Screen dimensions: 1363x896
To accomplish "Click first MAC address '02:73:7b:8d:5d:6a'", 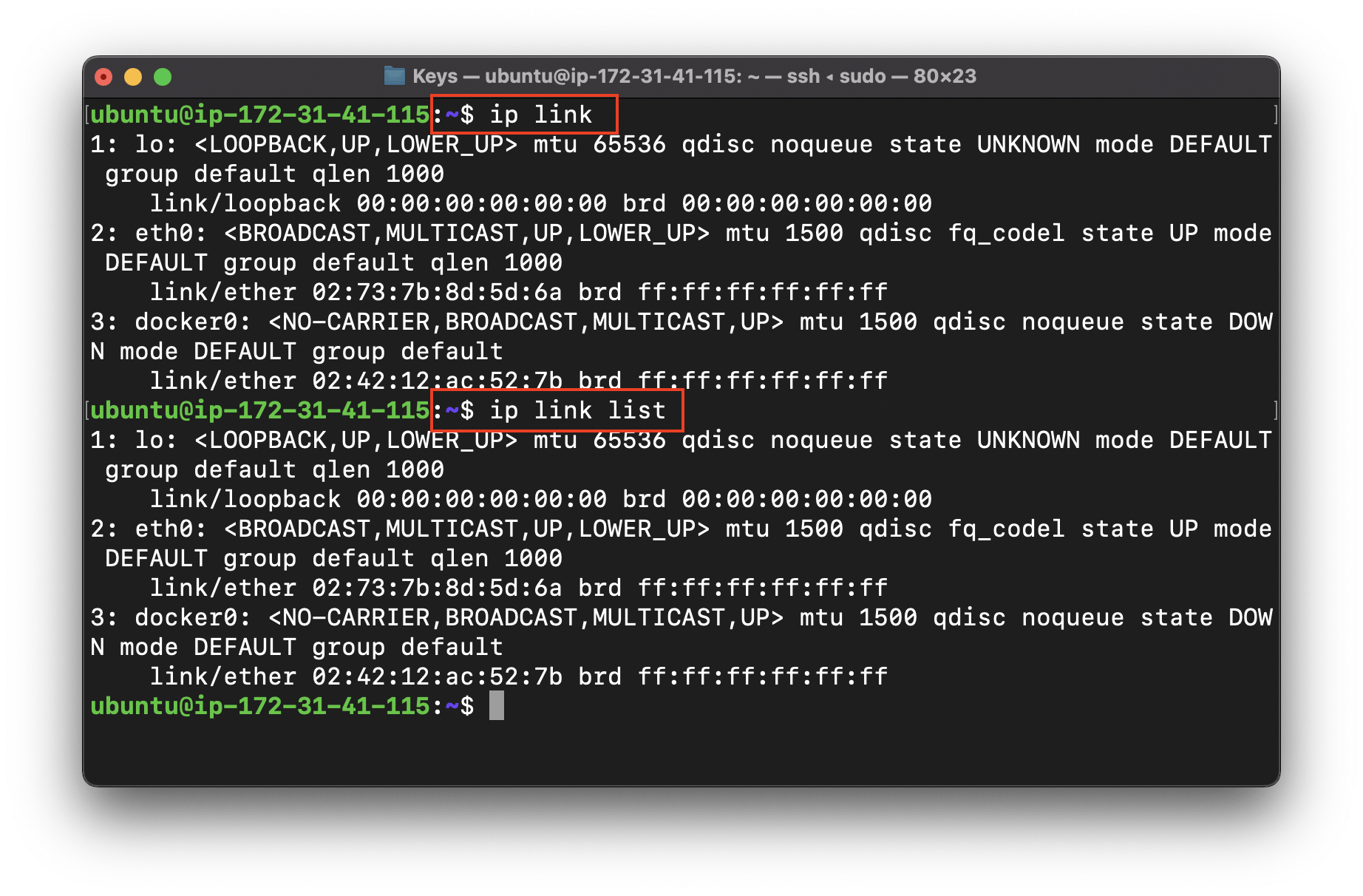I will [x=438, y=292].
